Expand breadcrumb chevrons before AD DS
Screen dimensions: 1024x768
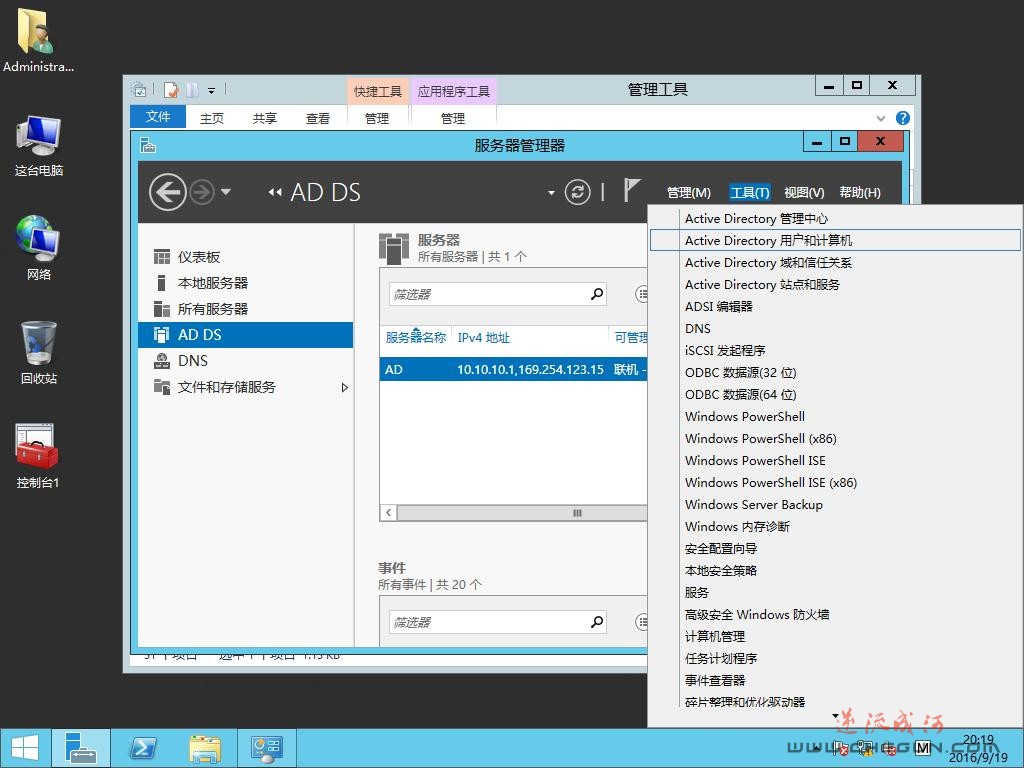click(x=275, y=192)
